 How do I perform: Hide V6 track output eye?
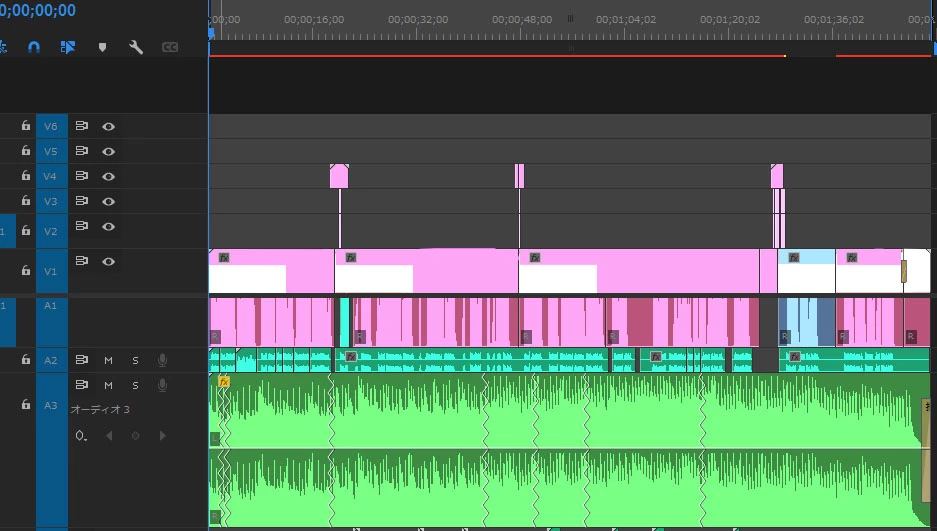click(x=108, y=127)
